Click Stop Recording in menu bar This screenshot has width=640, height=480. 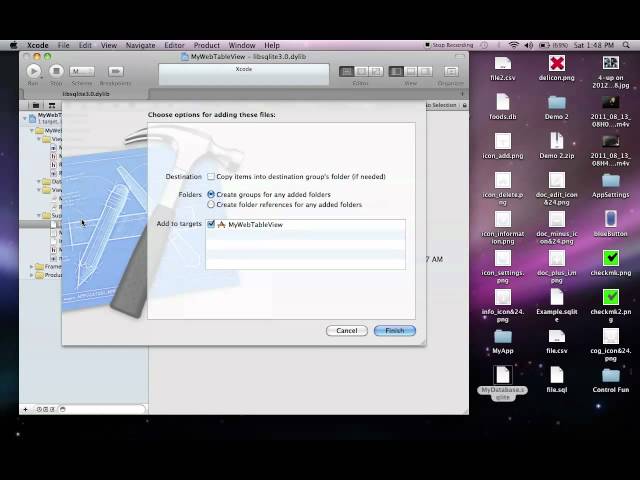449,45
